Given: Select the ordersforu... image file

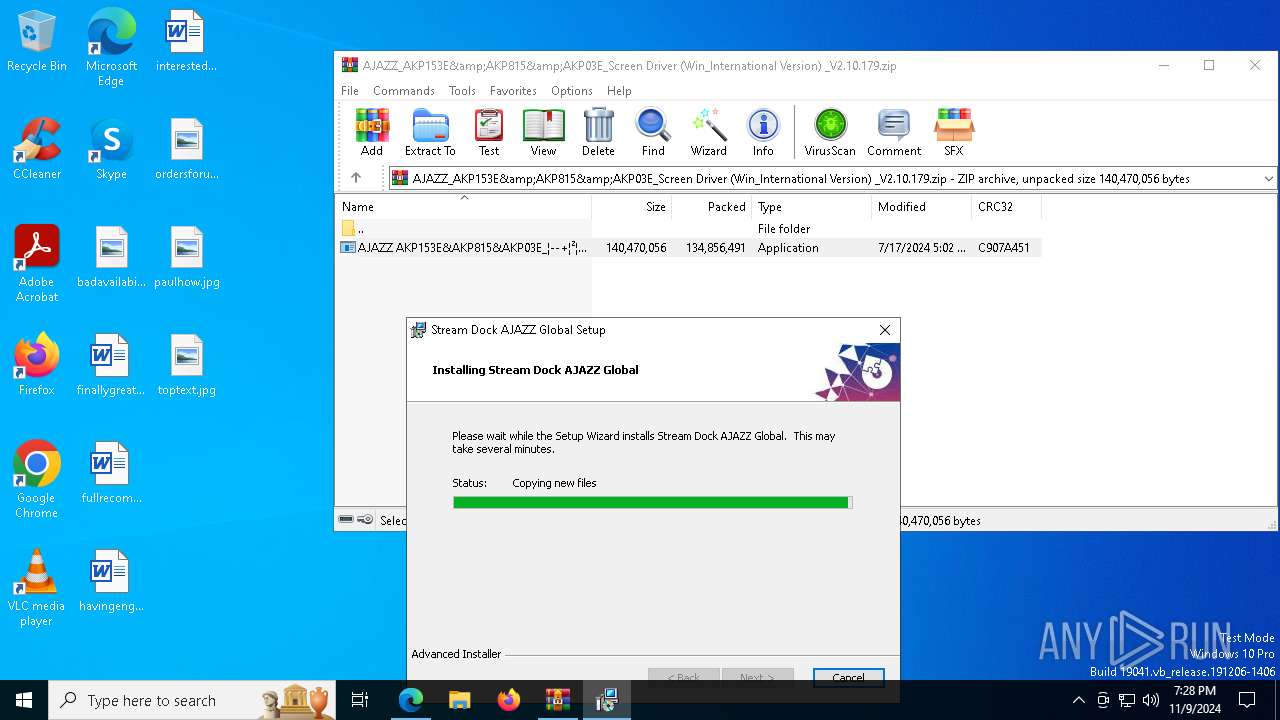Looking at the screenshot, I should 187,149.
